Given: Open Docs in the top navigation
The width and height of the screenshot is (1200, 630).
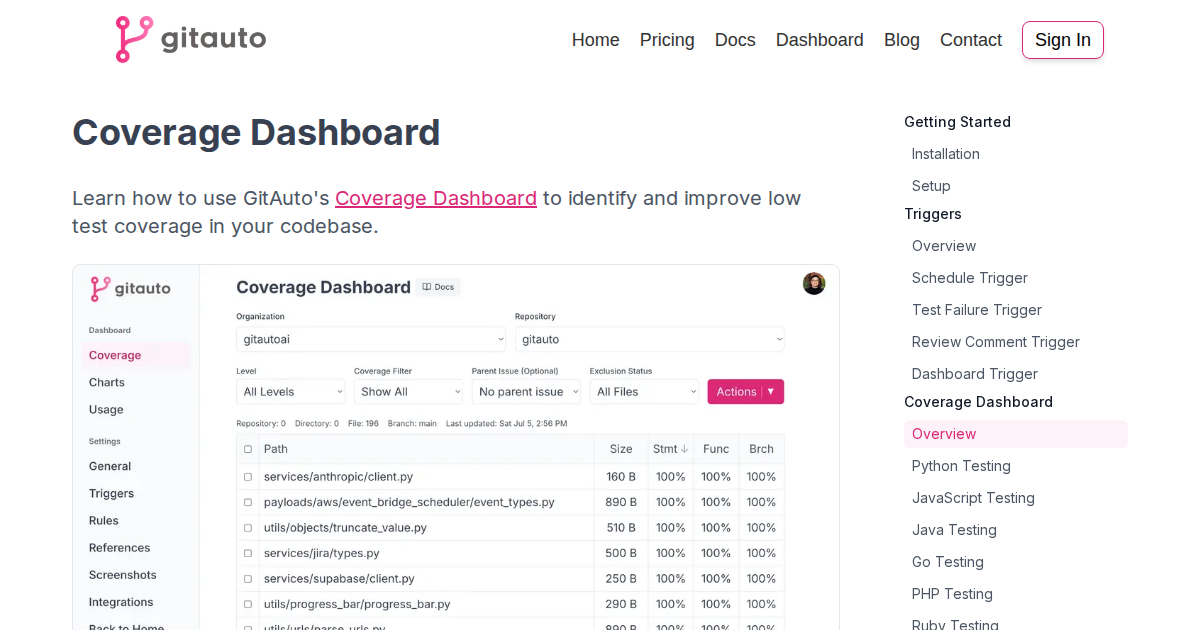Looking at the screenshot, I should coord(735,40).
